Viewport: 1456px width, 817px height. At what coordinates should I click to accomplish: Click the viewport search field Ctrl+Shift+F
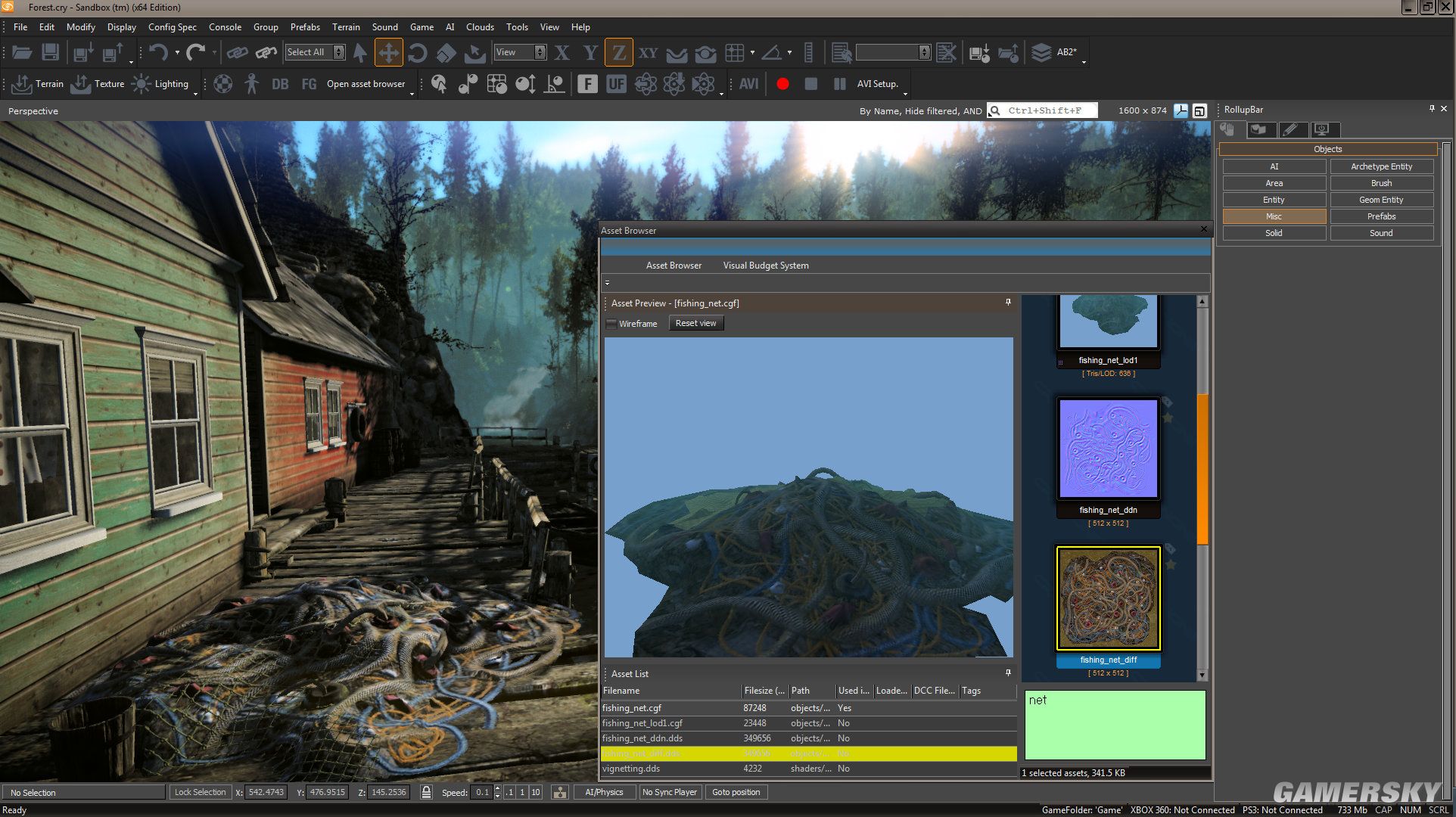(1043, 110)
